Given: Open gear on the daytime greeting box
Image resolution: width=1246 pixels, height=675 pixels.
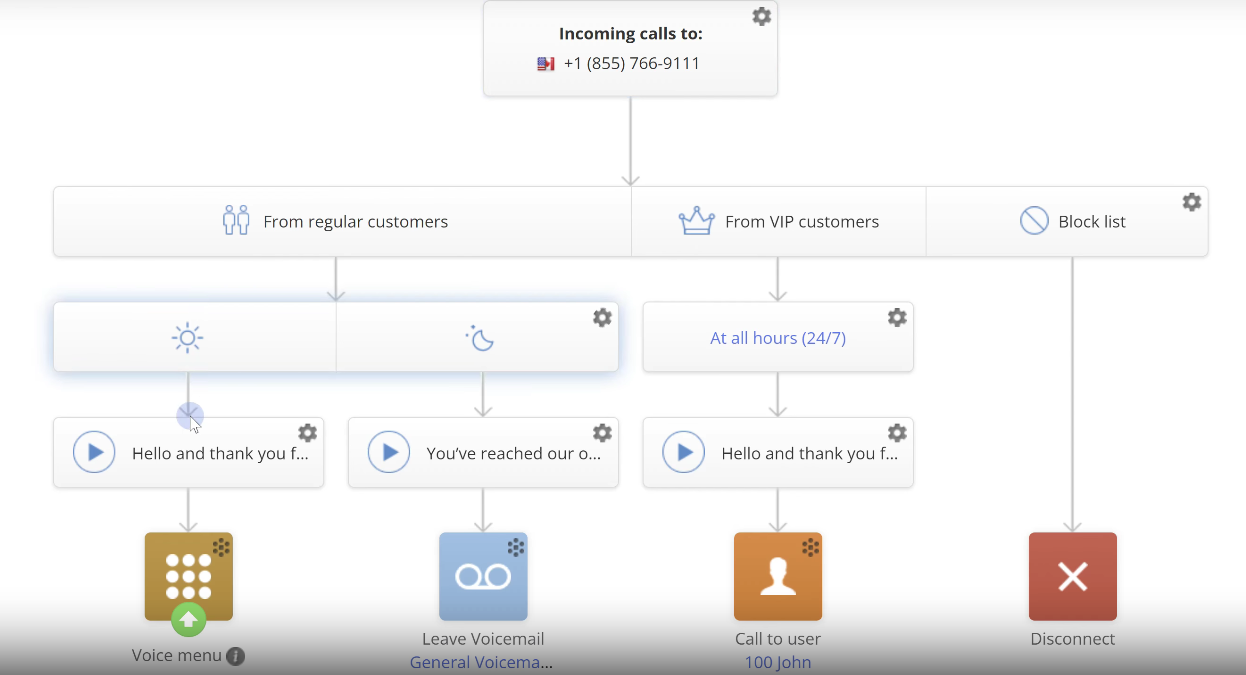Looking at the screenshot, I should coord(308,433).
